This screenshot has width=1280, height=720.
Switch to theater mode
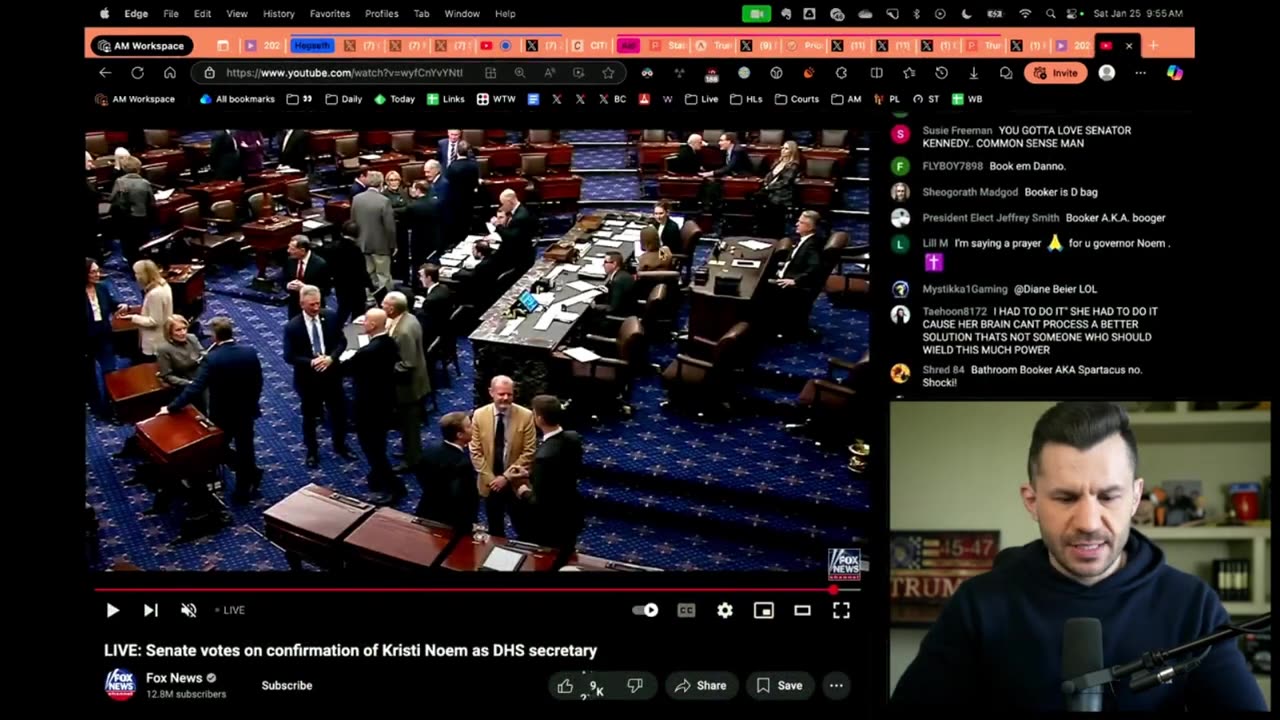[802, 610]
